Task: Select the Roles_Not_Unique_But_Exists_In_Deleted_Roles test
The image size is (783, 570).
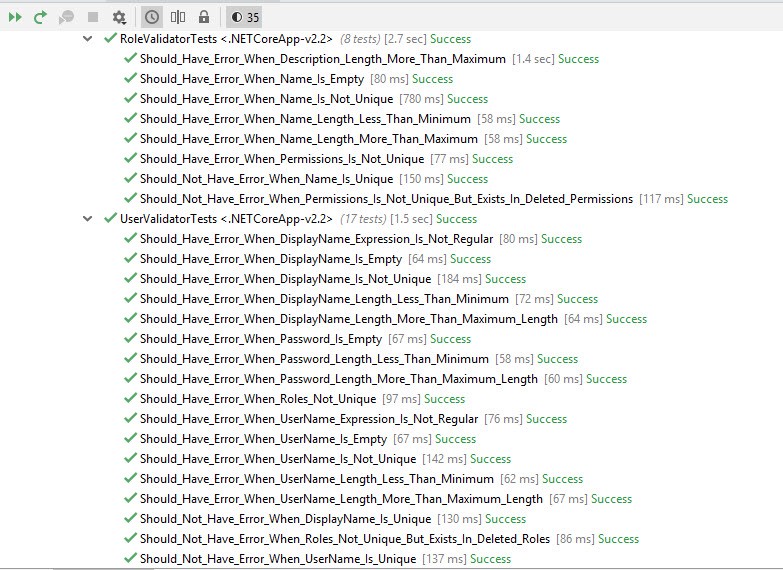Action: point(345,539)
